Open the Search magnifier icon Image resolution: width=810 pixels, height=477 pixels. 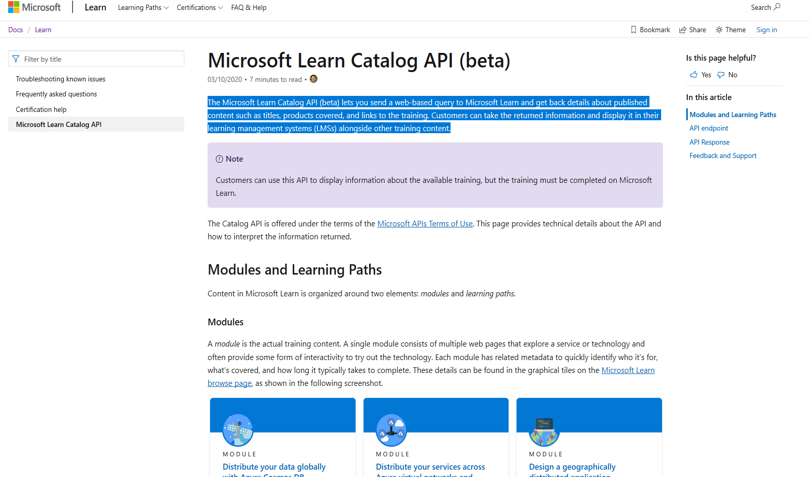[777, 7]
